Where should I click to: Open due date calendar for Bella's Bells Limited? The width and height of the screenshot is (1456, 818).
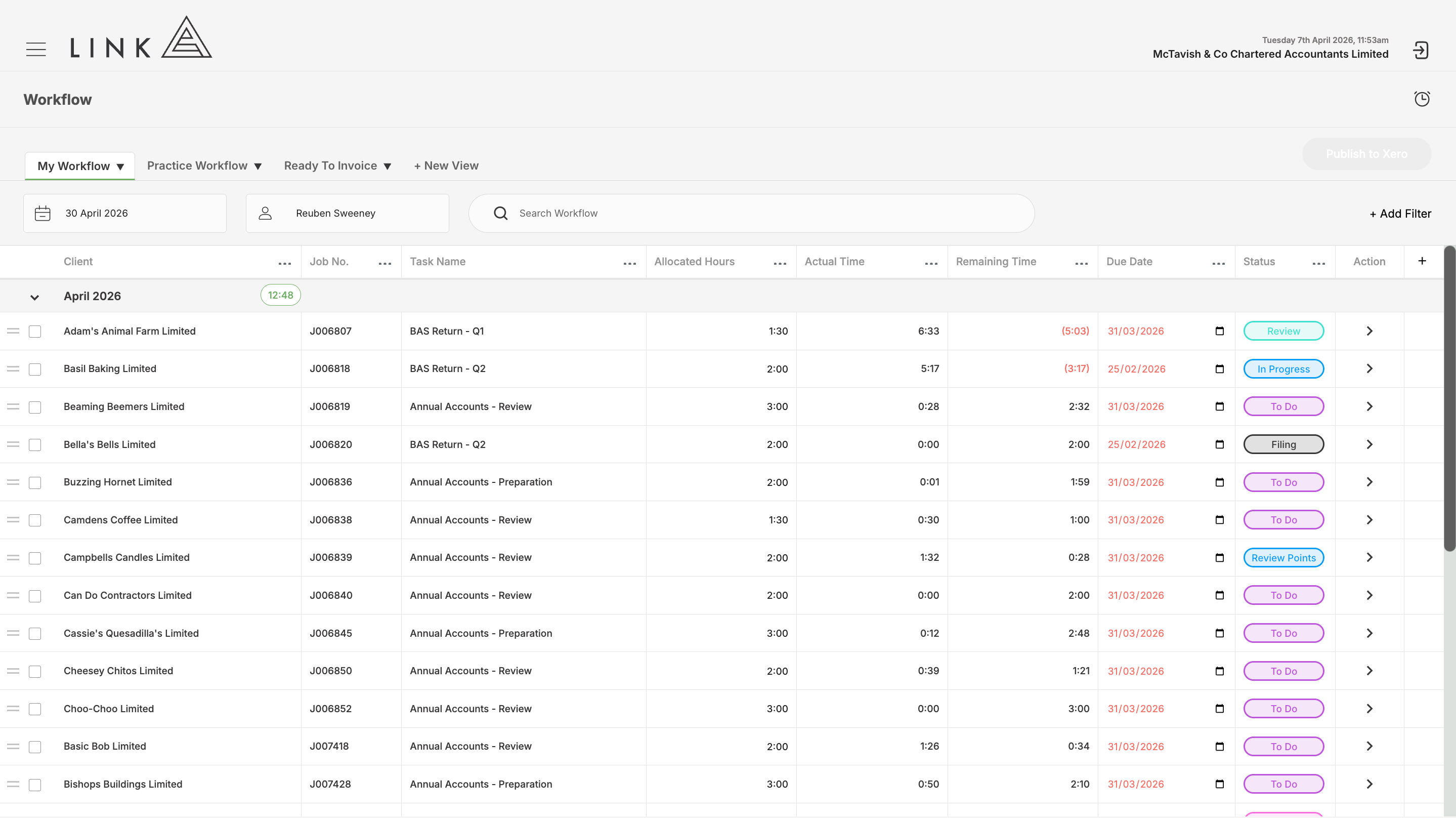click(1219, 444)
